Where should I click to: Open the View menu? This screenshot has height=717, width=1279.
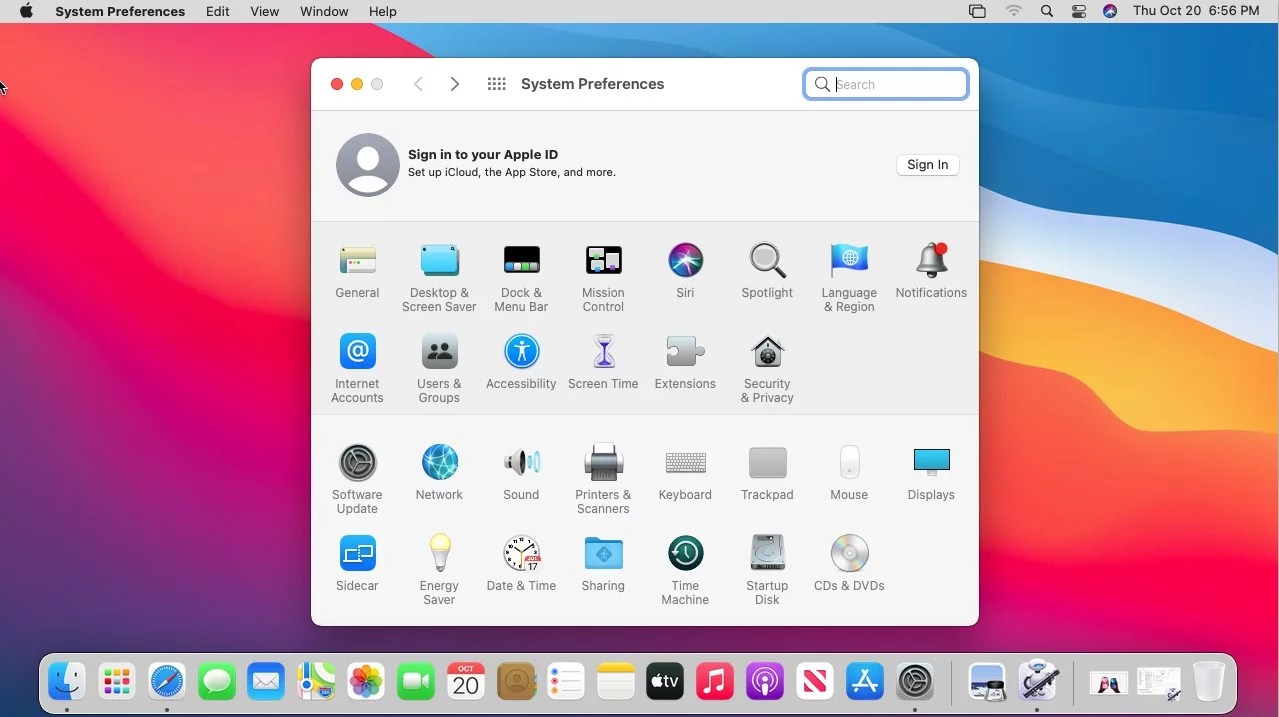pos(264,11)
